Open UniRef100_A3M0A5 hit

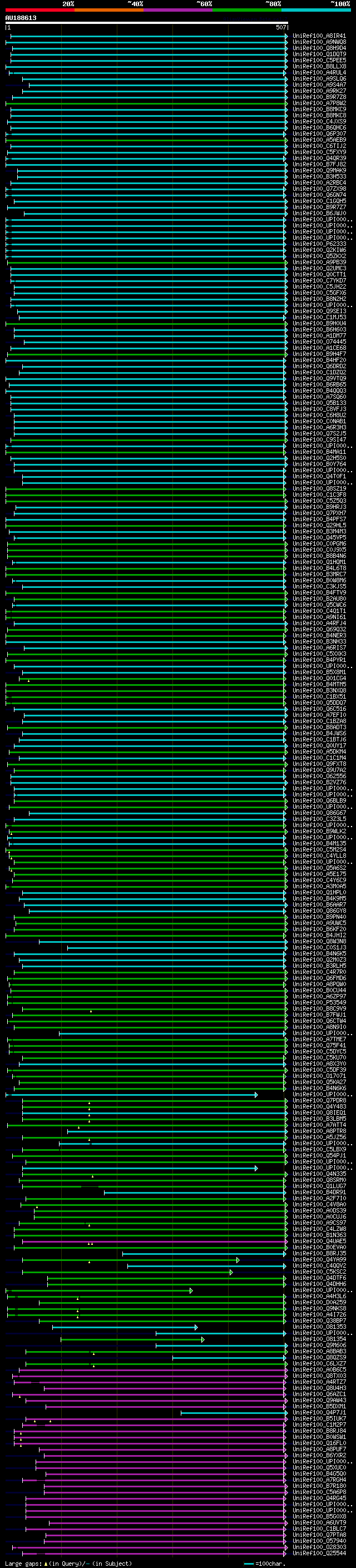(x=319, y=886)
